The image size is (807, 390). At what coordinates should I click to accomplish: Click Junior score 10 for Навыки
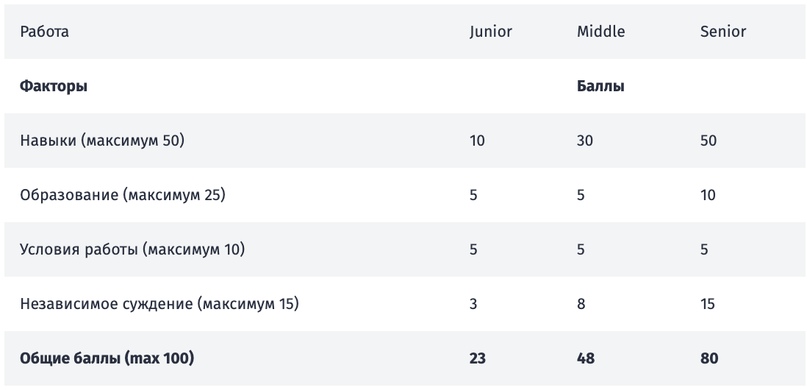click(x=477, y=140)
